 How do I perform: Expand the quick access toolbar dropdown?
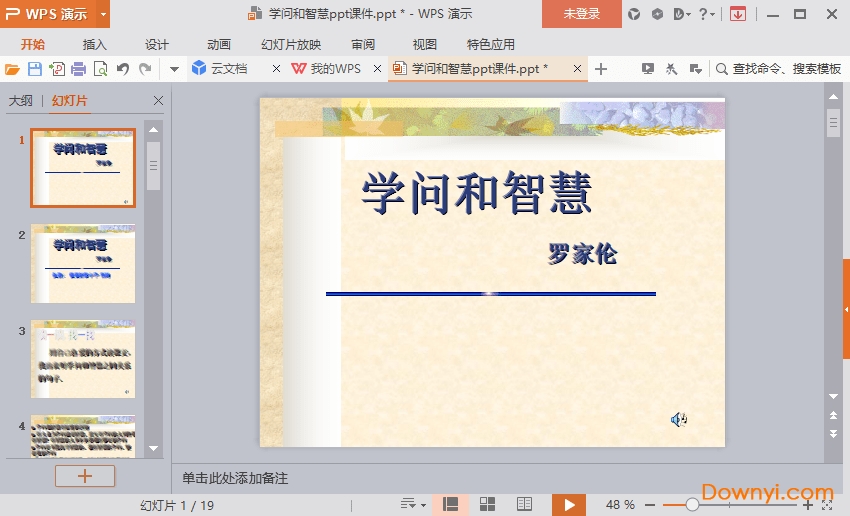point(174,69)
